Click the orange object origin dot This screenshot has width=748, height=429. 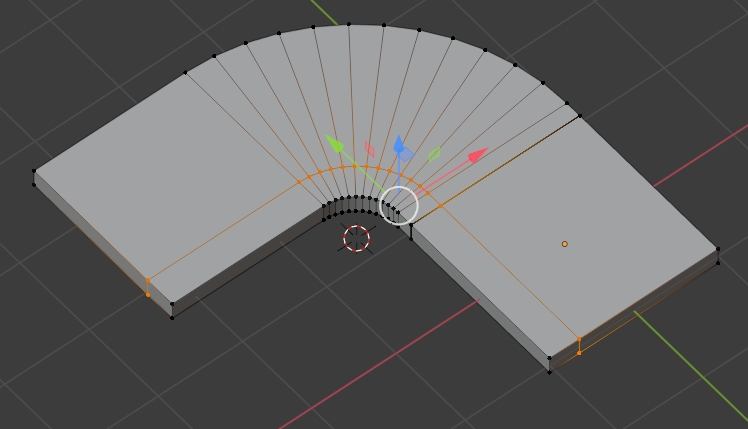coord(565,244)
